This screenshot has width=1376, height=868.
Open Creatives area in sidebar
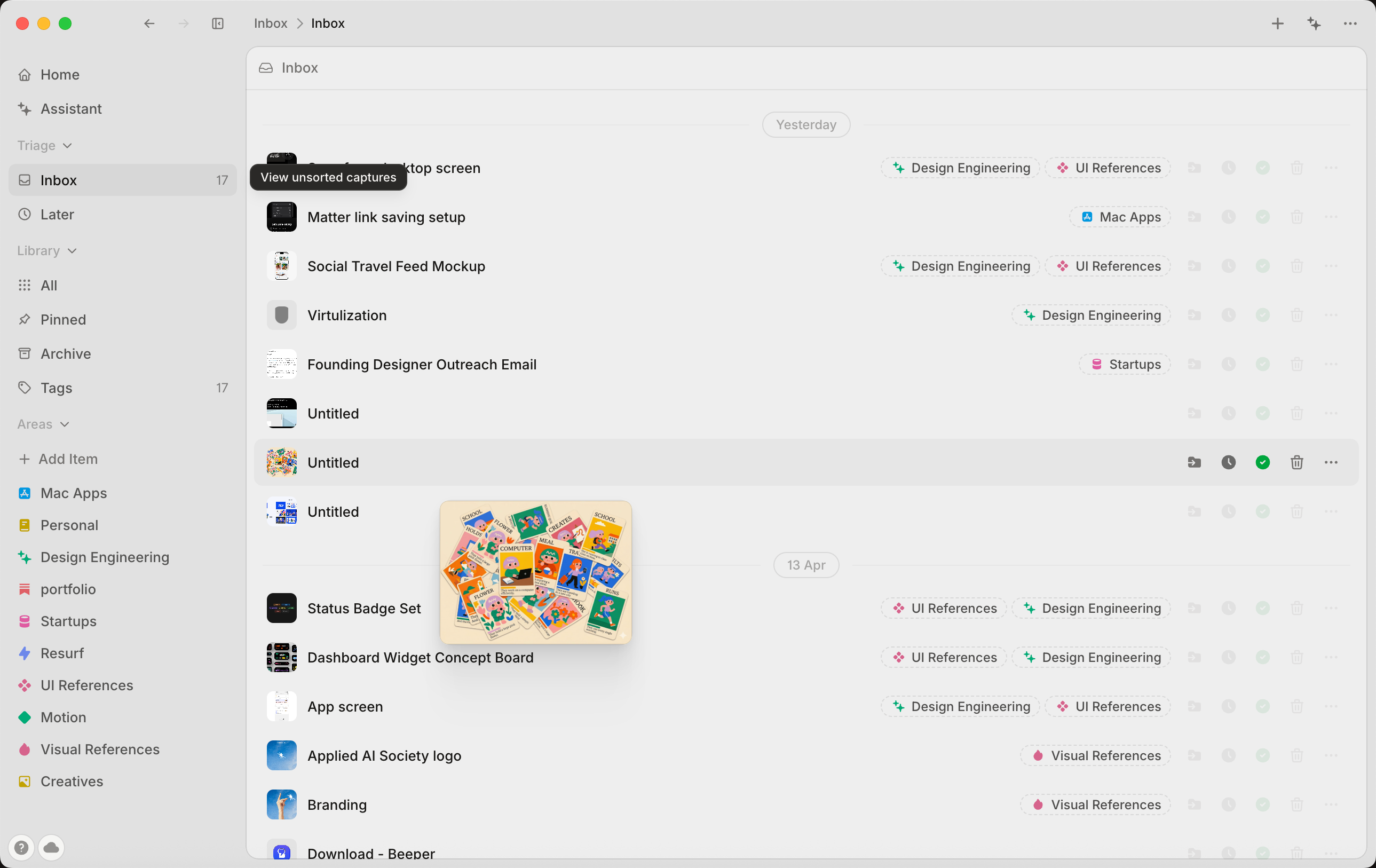tap(123, 781)
